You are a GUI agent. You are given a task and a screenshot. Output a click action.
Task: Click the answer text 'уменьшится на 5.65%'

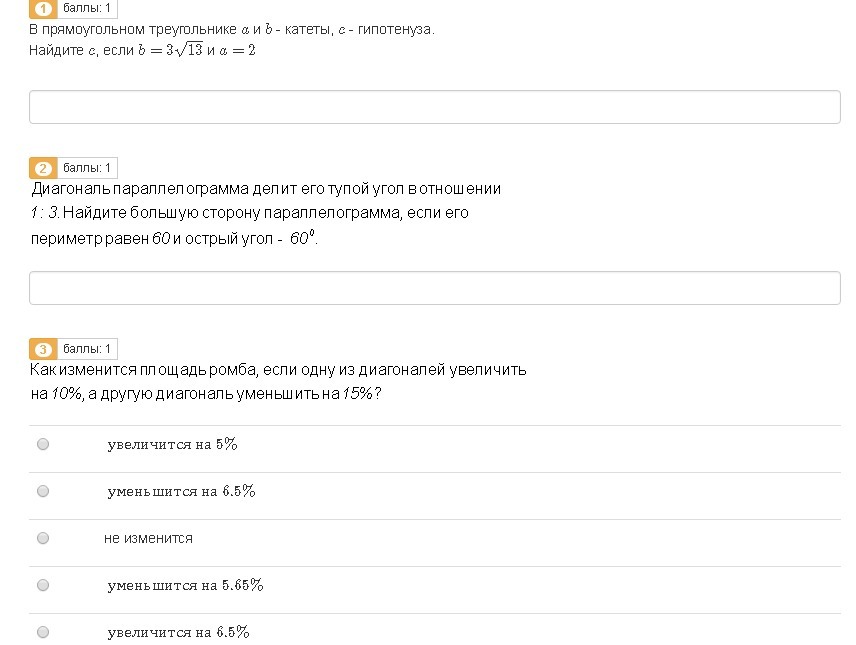[185, 585]
